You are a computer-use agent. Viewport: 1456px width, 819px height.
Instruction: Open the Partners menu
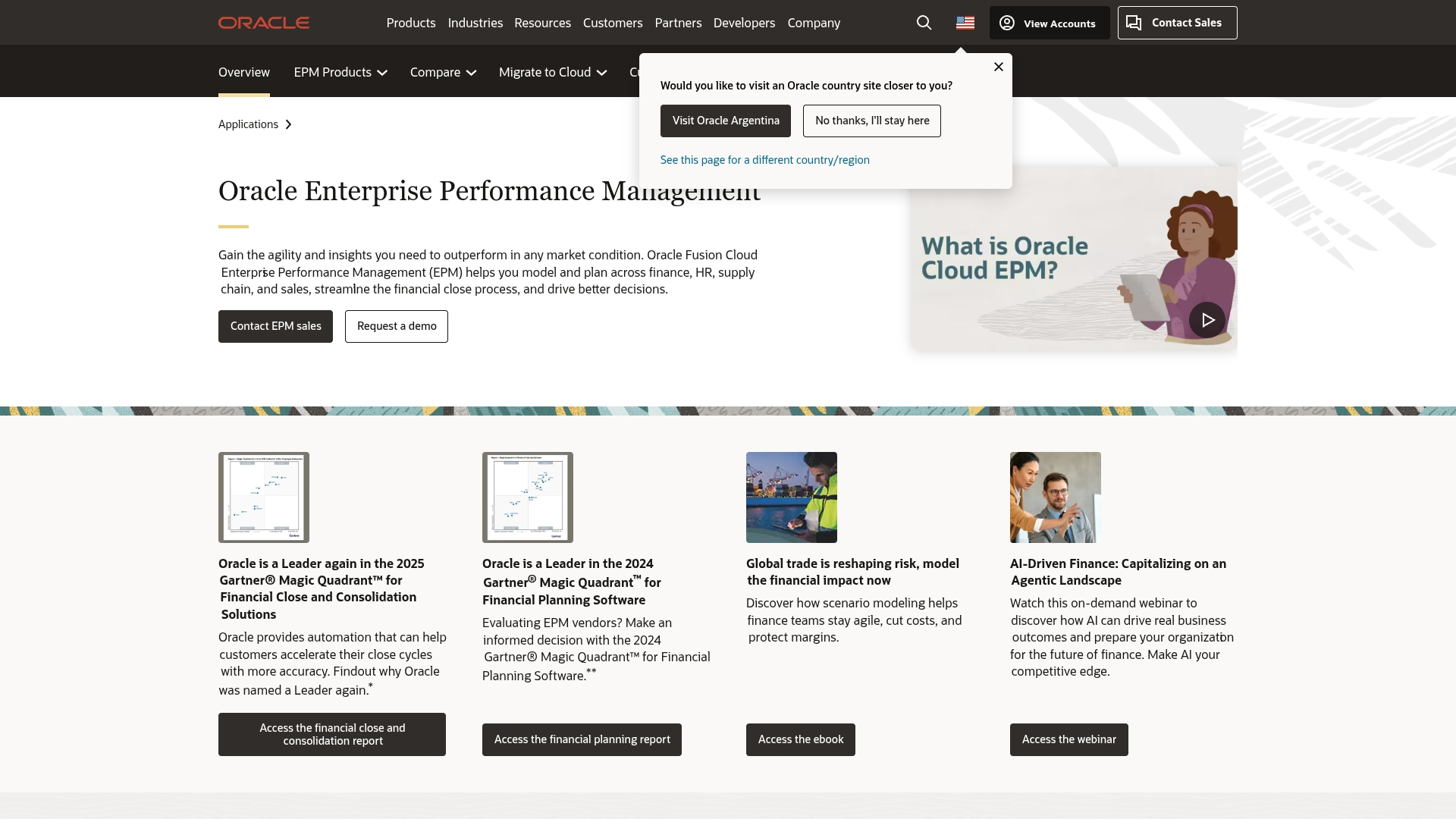coord(678,23)
